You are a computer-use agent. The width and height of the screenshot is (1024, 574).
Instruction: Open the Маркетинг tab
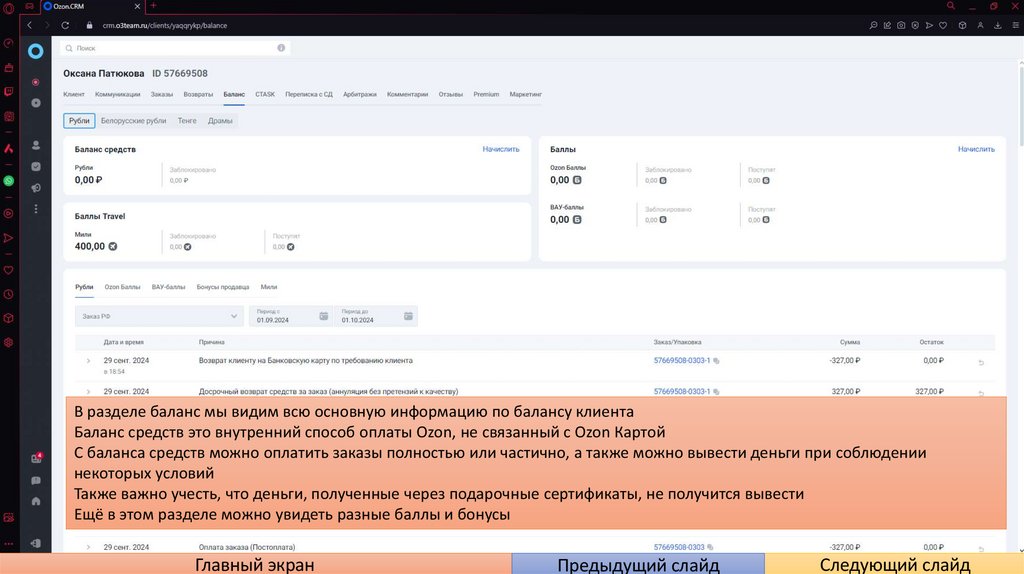coord(526,94)
